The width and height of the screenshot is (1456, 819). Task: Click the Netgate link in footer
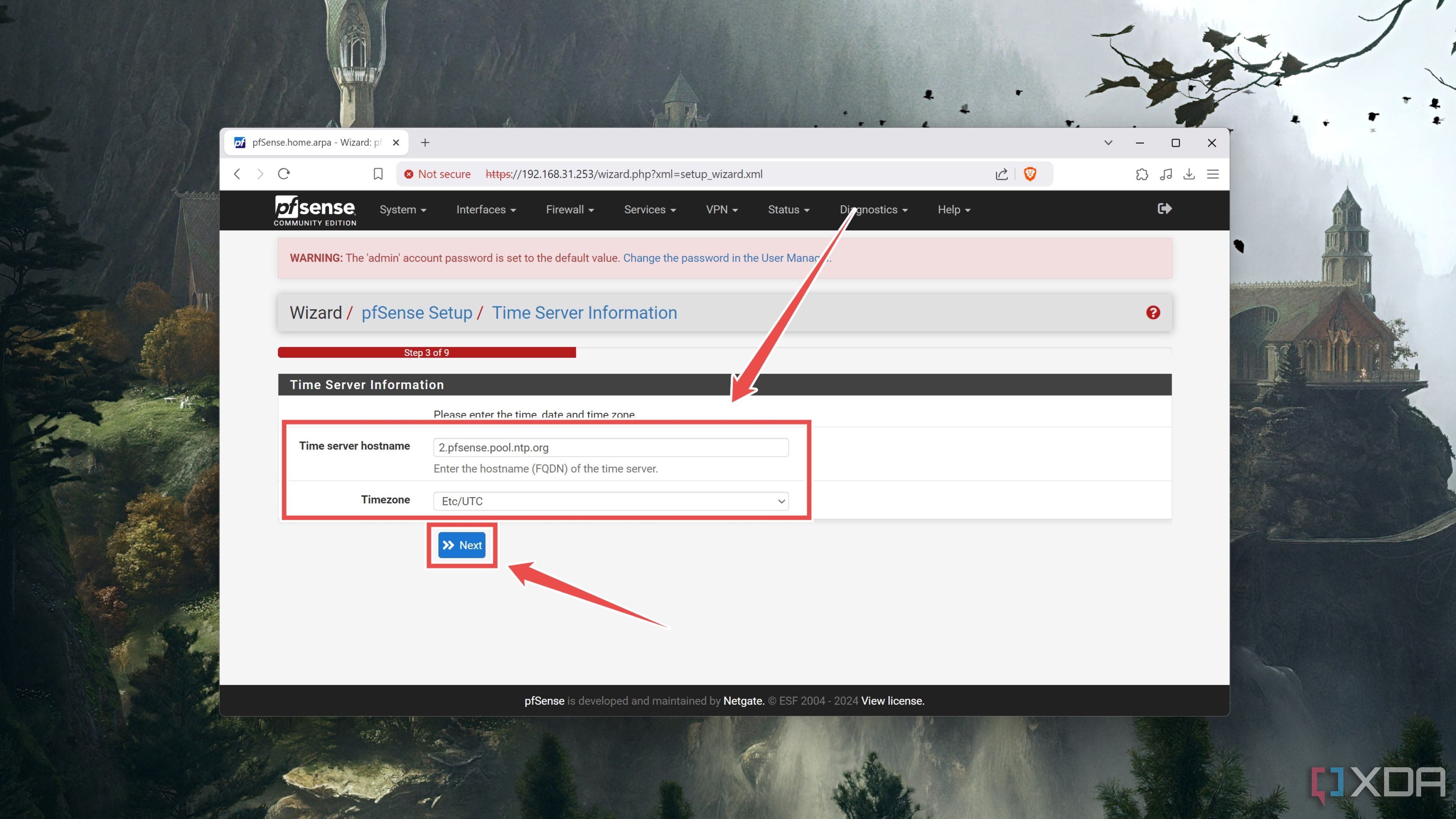(x=744, y=701)
